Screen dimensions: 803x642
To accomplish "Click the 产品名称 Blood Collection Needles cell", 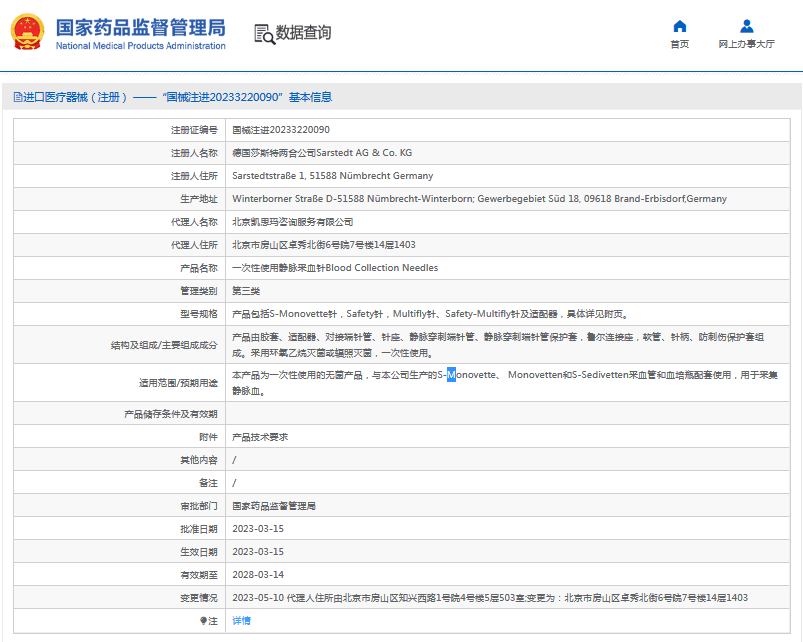I will [331, 267].
